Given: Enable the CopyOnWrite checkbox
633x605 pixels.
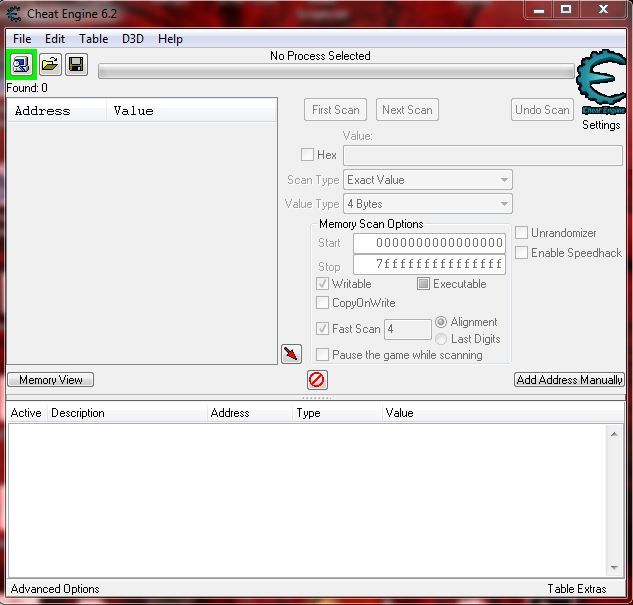Looking at the screenshot, I should [x=322, y=303].
